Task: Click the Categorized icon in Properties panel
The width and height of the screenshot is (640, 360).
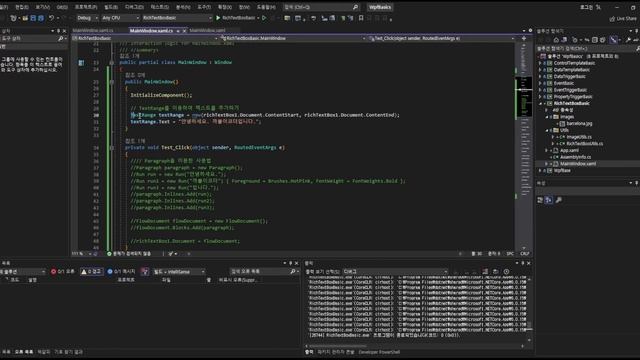Action: [540, 200]
